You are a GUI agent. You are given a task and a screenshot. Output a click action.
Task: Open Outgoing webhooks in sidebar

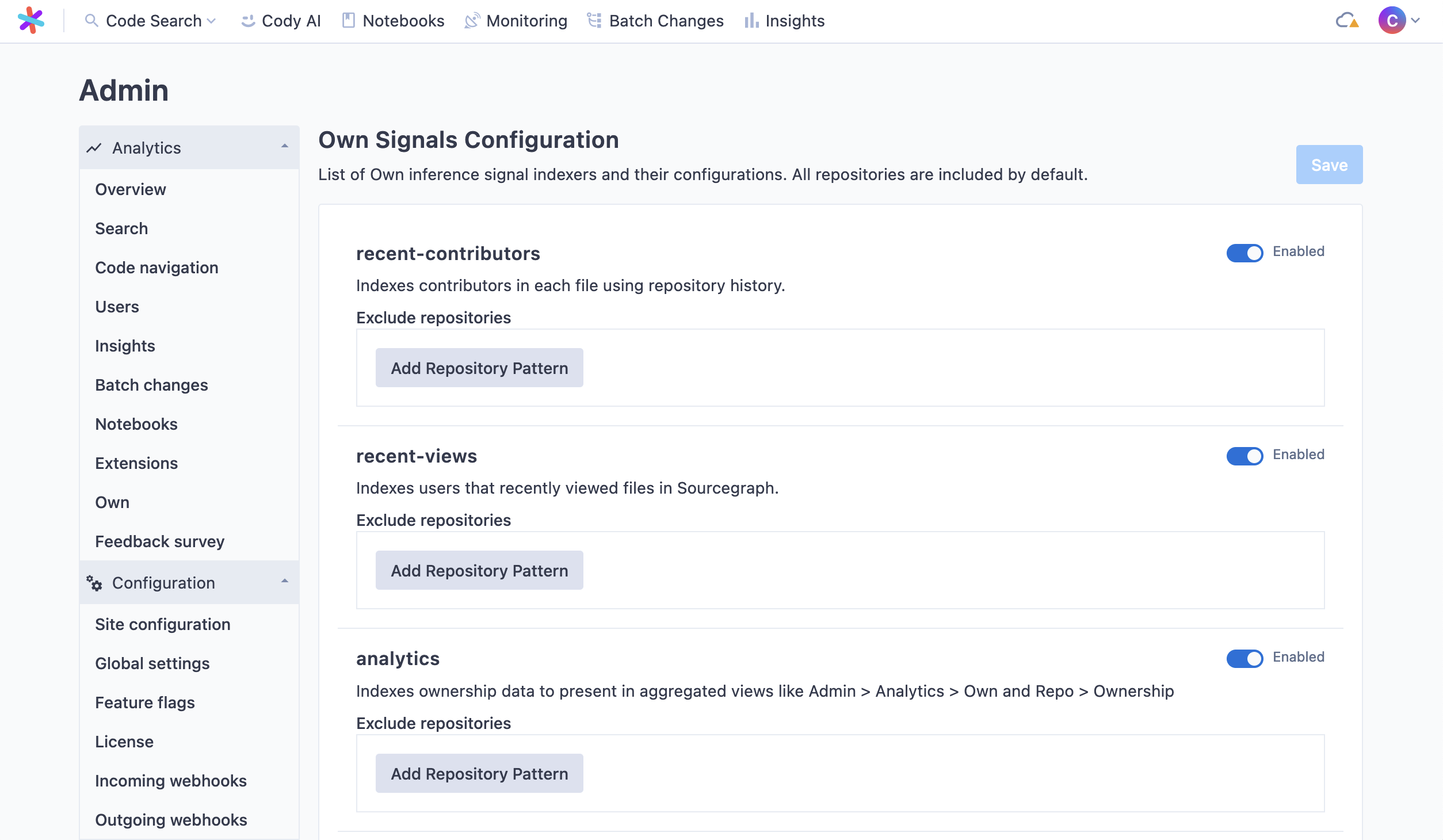tap(189, 820)
